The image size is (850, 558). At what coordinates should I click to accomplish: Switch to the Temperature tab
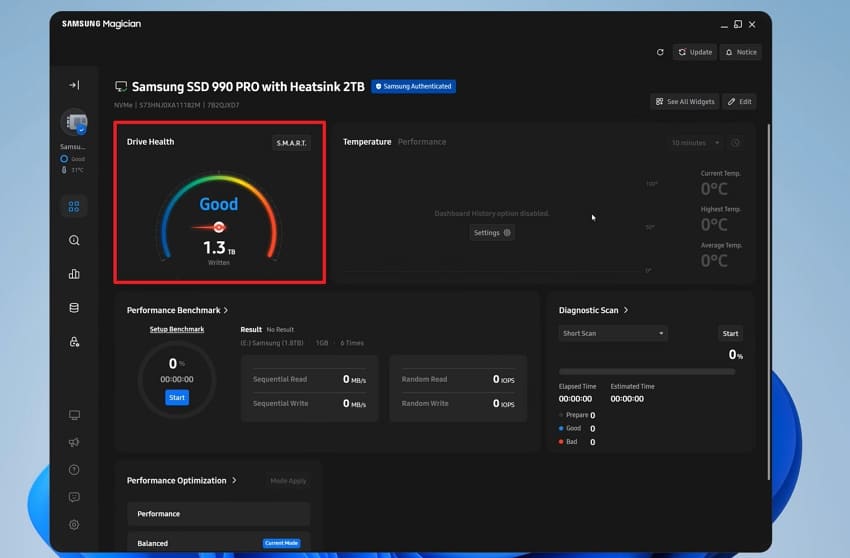pos(367,142)
